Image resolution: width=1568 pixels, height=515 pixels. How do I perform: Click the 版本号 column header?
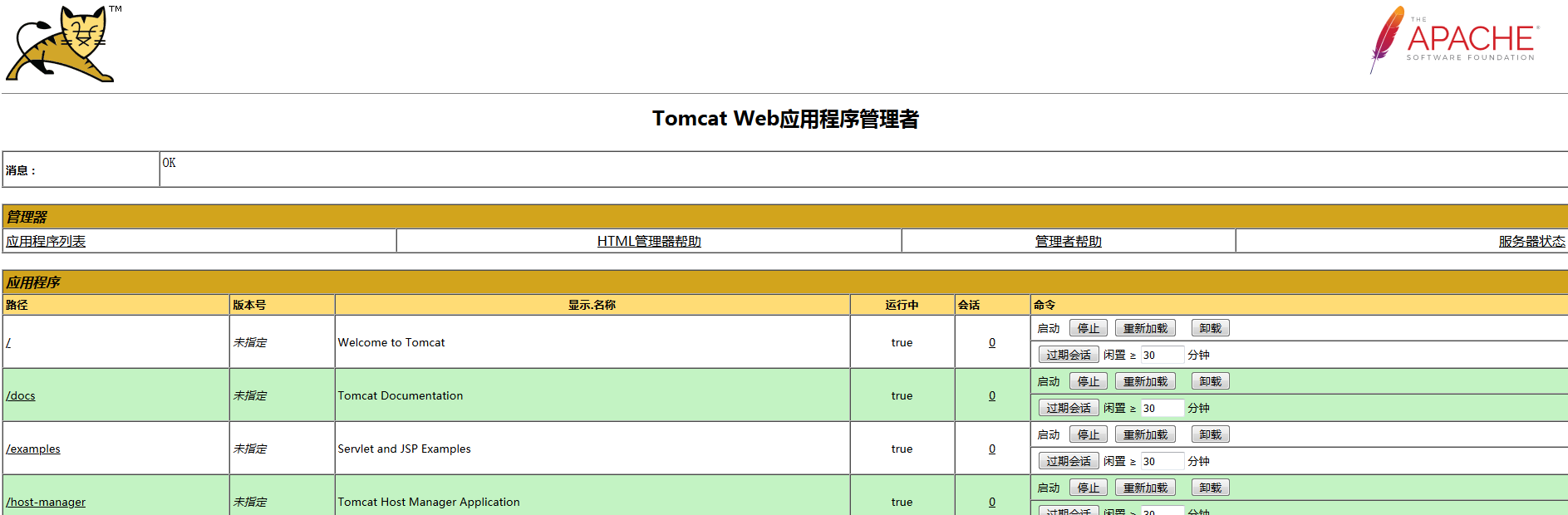tap(249, 305)
